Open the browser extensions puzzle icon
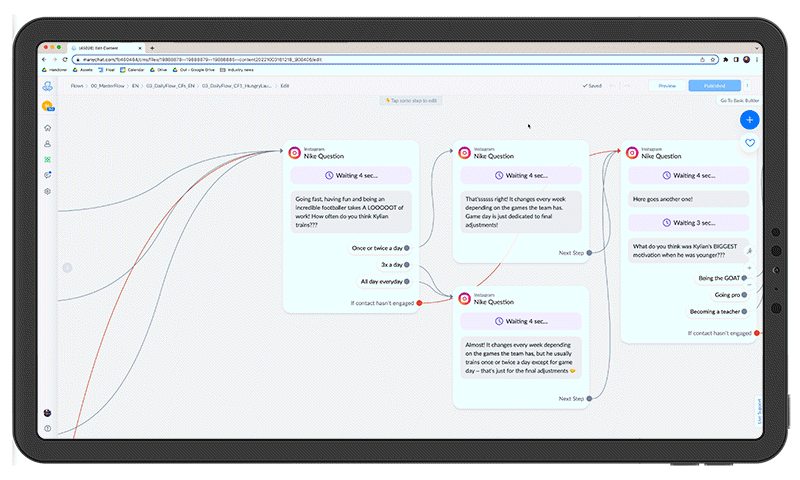Viewport: 800px width, 480px height. click(x=726, y=60)
